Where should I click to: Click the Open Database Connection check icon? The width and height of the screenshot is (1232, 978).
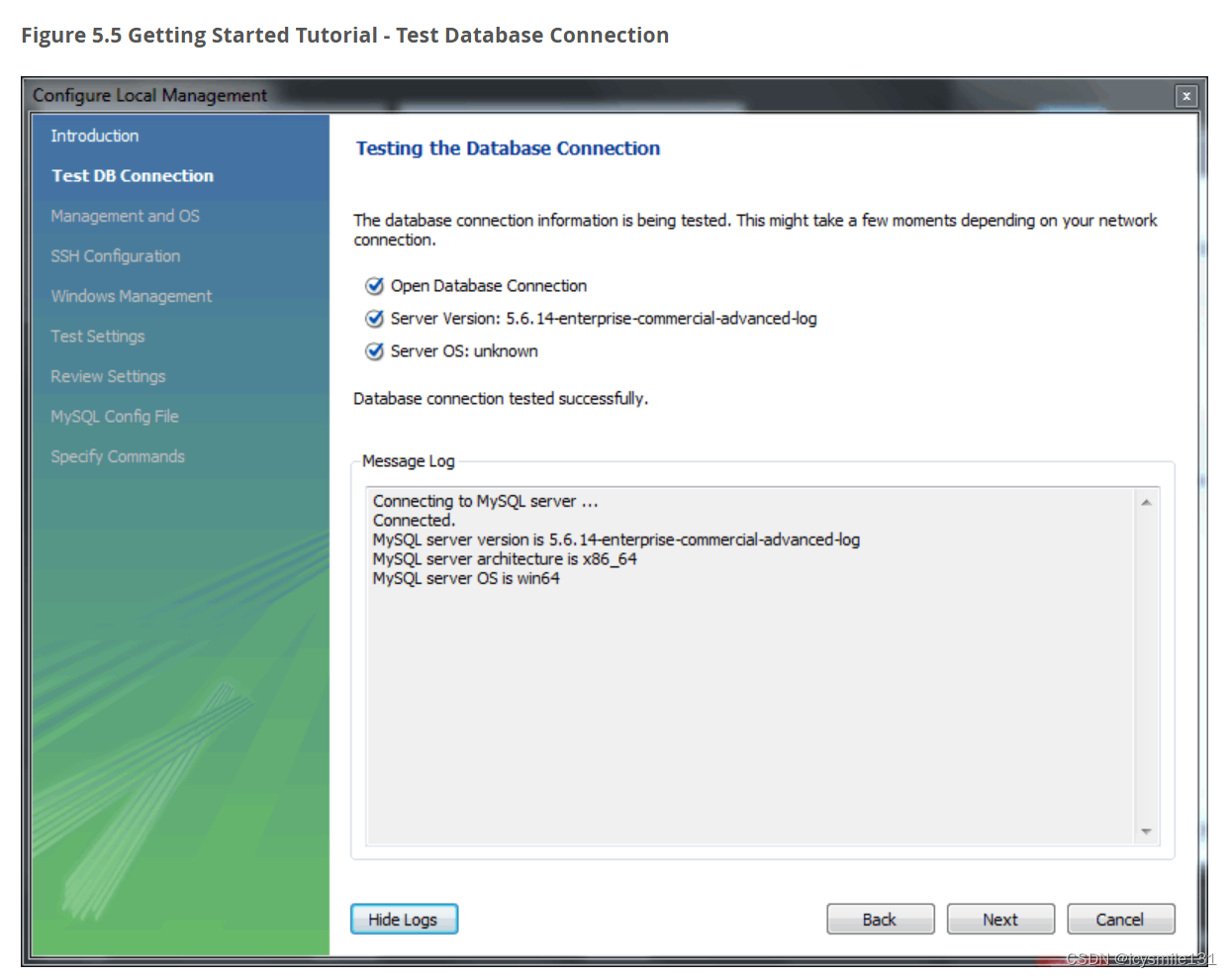(375, 286)
